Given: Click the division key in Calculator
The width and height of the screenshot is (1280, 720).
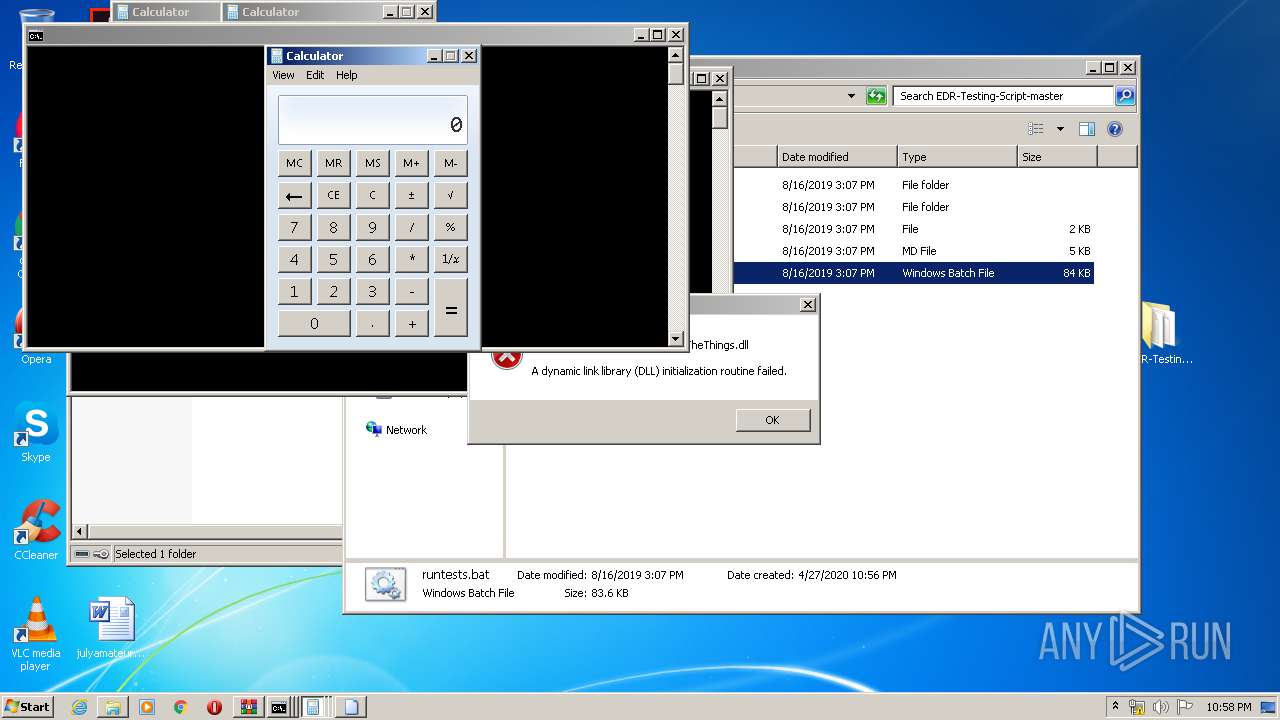Looking at the screenshot, I should 411,227.
